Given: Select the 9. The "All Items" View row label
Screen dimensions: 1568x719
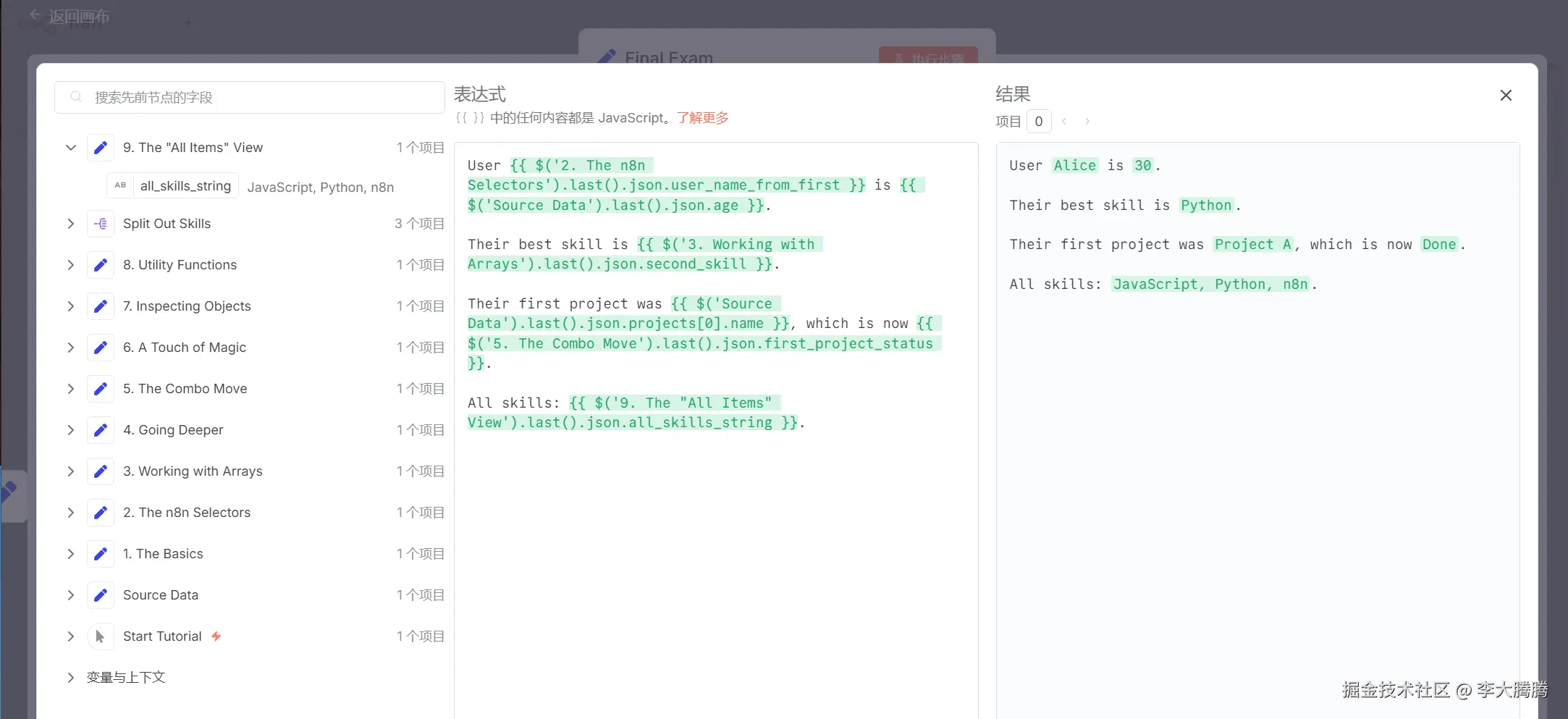Looking at the screenshot, I should pyautogui.click(x=193, y=148).
